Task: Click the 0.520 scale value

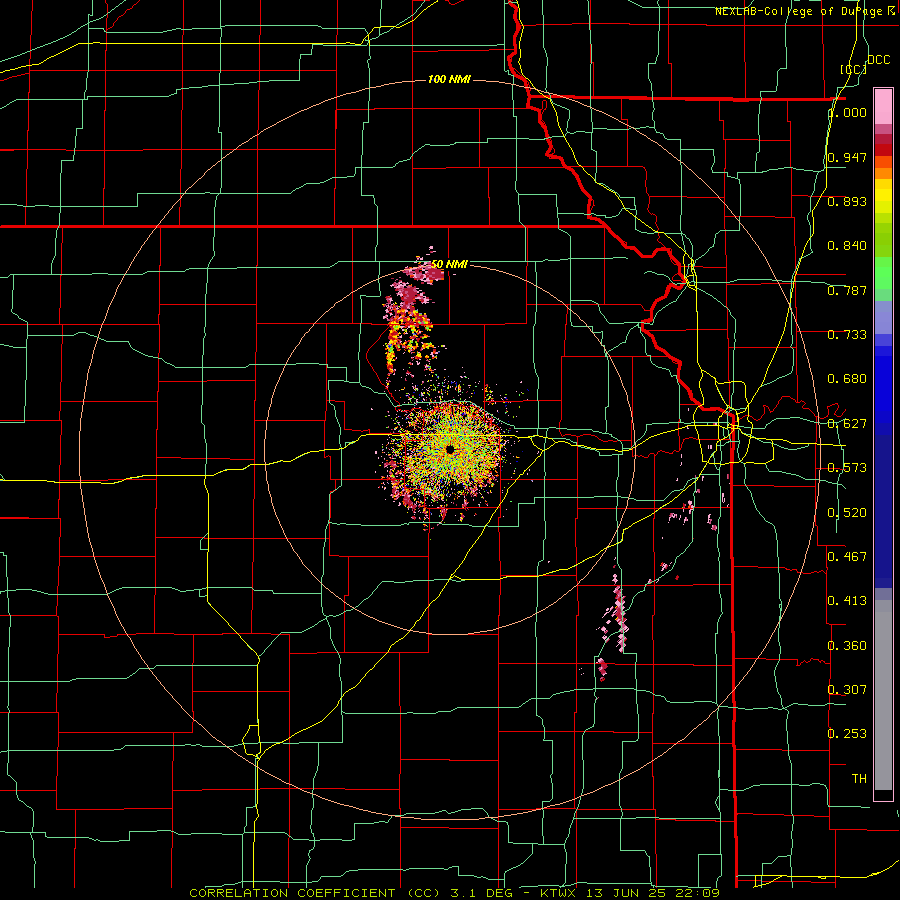Action: (x=847, y=512)
